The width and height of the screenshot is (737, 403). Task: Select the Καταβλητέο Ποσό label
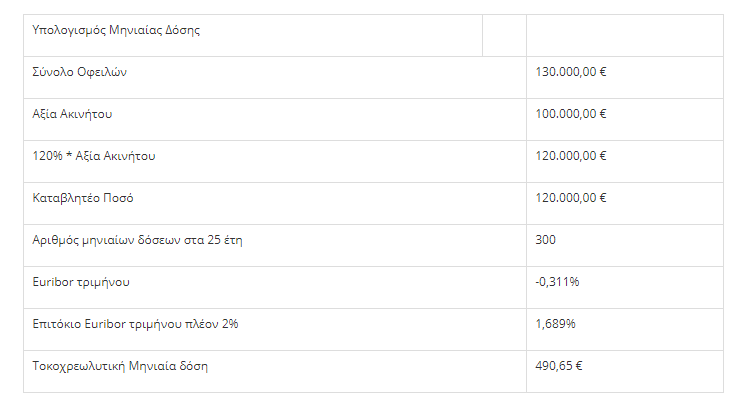point(76,198)
